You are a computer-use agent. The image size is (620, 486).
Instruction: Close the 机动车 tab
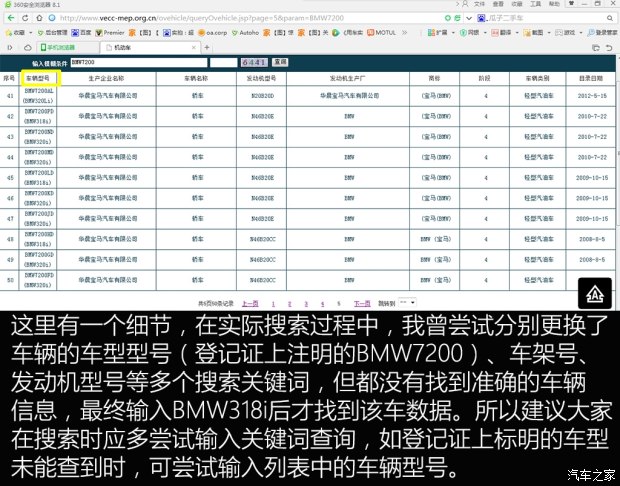[x=194, y=47]
